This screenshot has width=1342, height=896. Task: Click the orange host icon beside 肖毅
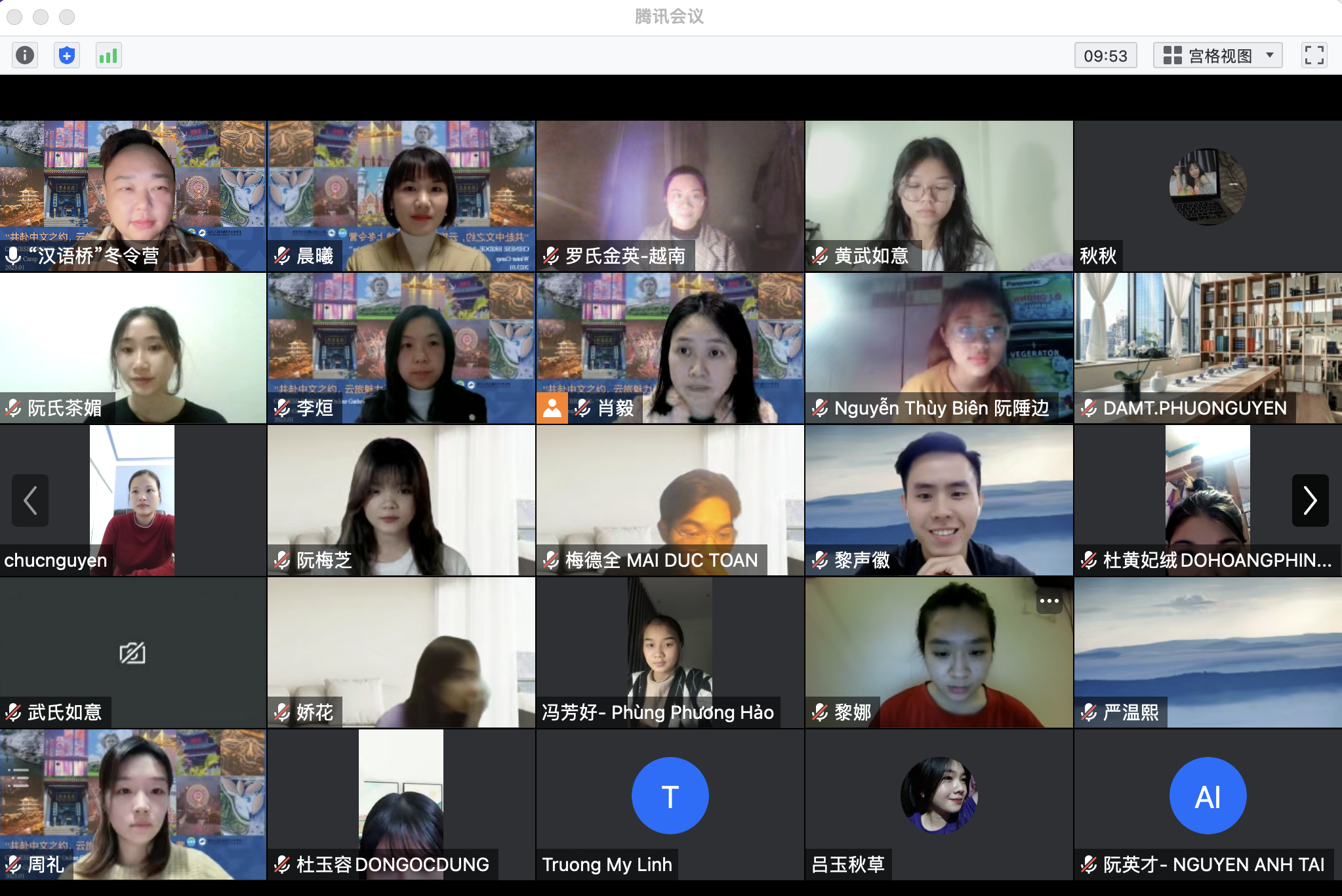[x=552, y=408]
